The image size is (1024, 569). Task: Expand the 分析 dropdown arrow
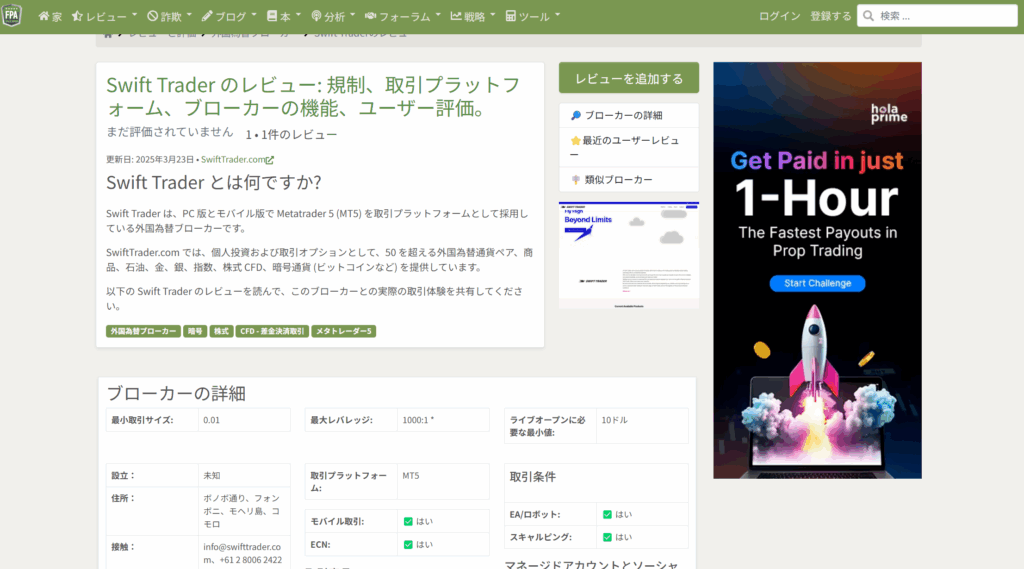353,15
